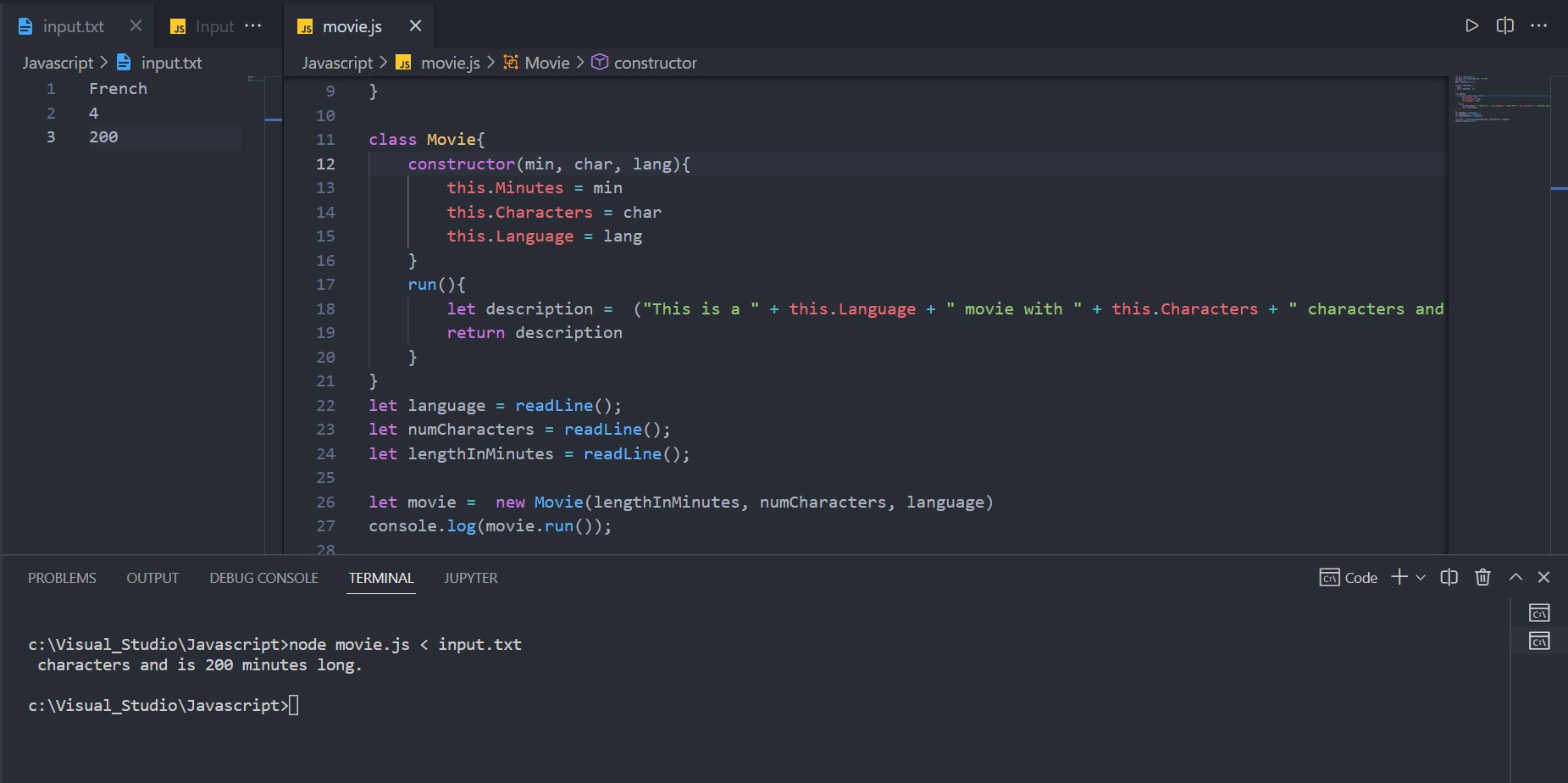Click the input.txt file icon in the breadcrumb
1568x783 pixels.
[x=124, y=62]
